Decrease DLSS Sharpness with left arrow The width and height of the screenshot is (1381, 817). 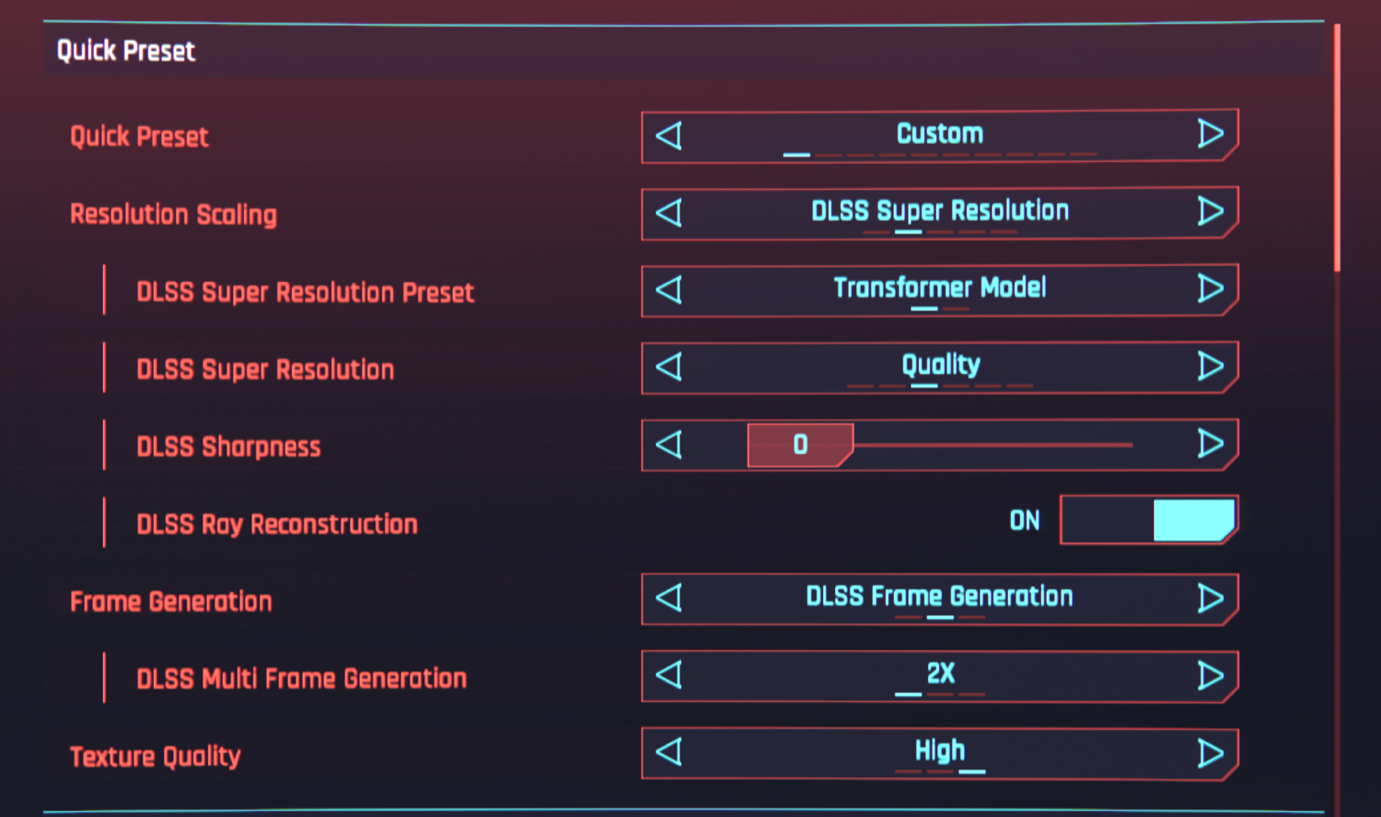pos(668,444)
